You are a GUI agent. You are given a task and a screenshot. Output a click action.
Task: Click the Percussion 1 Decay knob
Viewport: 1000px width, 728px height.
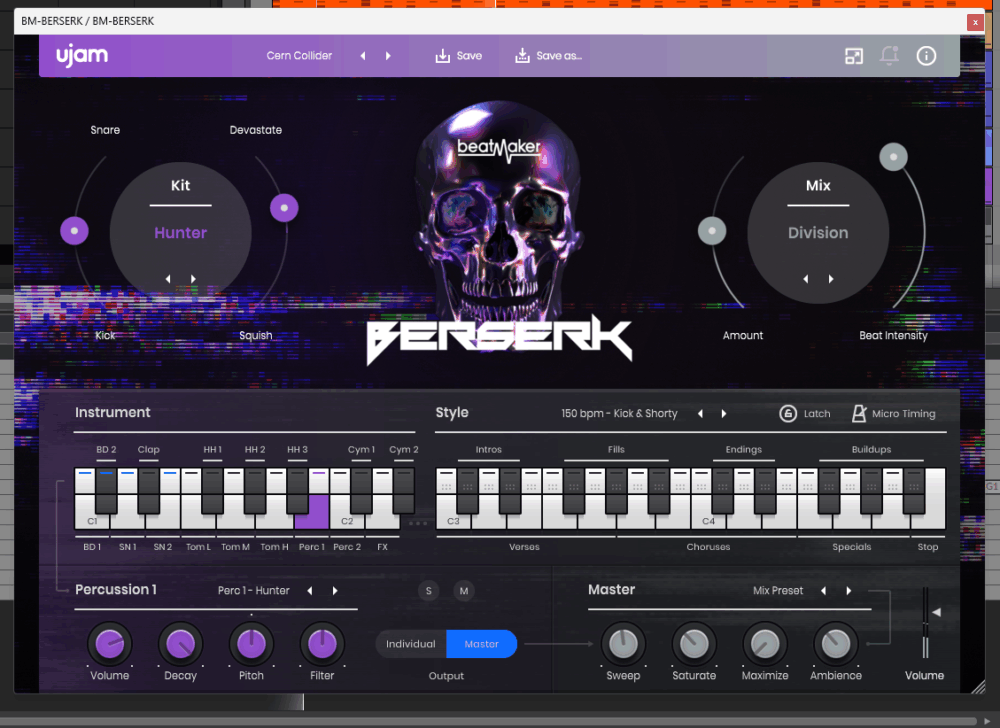pos(180,644)
